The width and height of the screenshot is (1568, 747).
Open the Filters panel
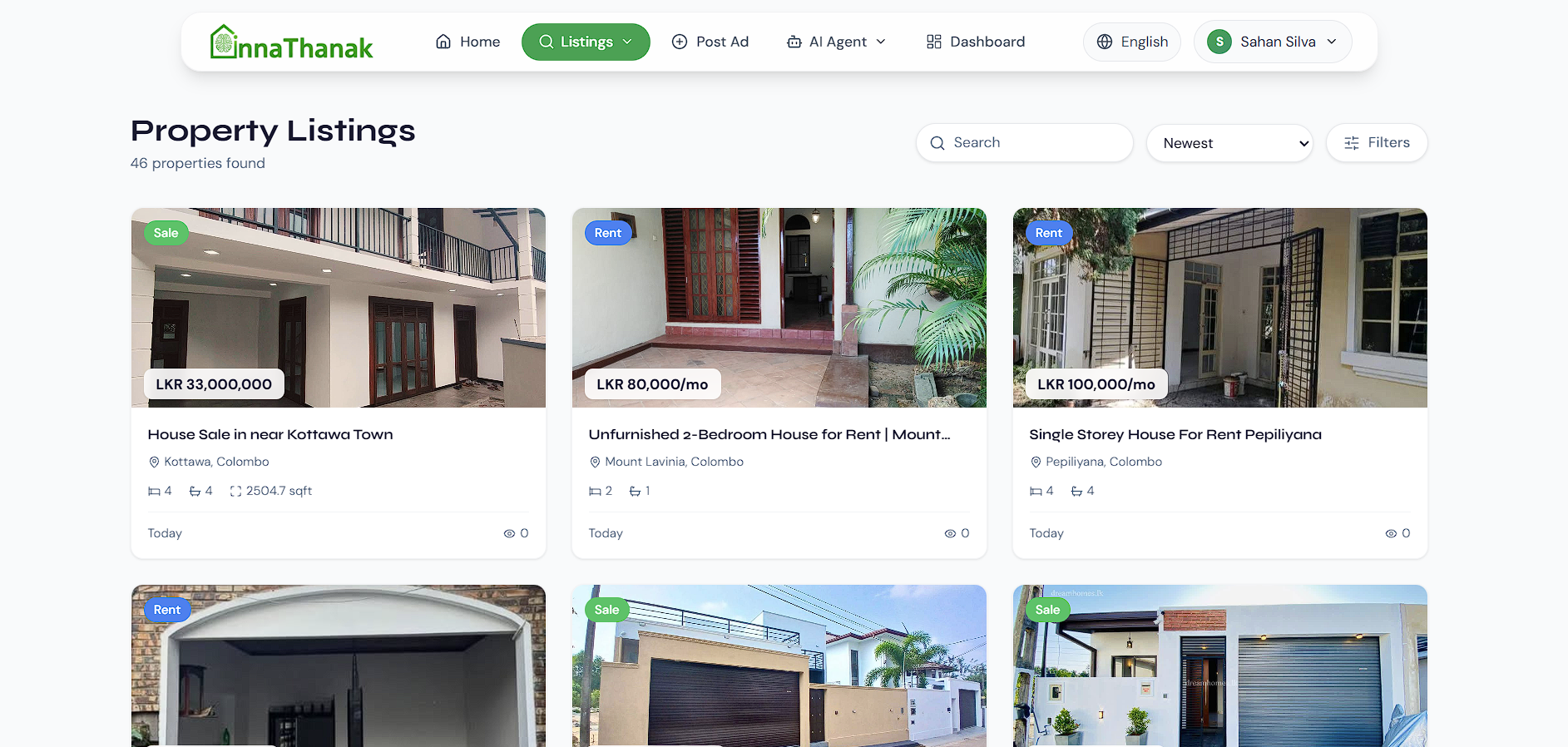(x=1377, y=143)
